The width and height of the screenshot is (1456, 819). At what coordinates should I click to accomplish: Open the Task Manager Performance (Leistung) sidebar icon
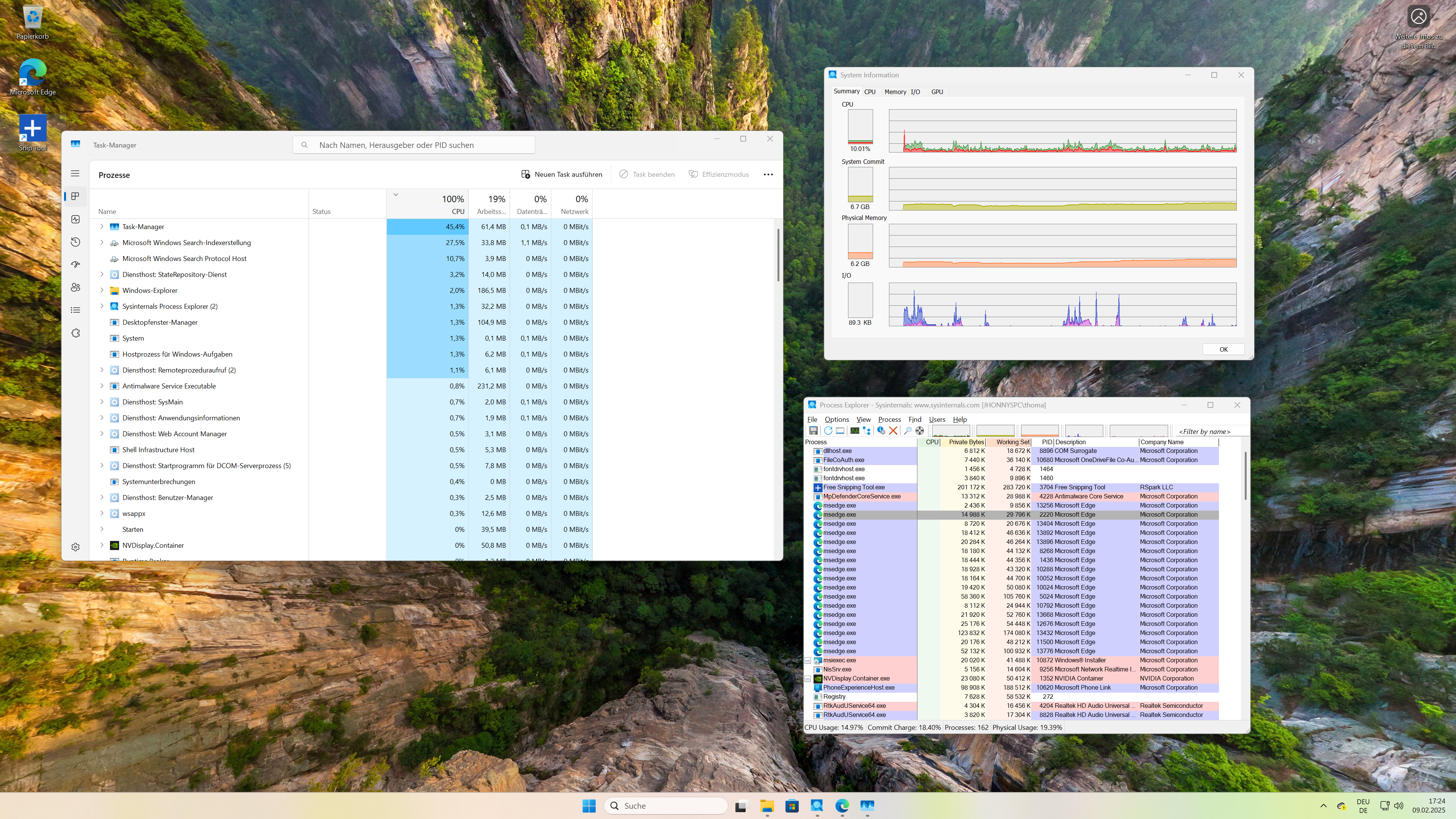[75, 219]
